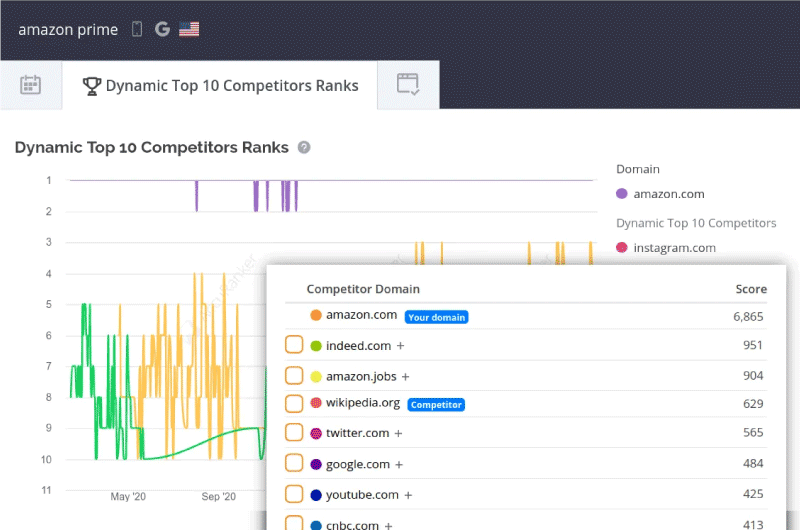Click indeed.com domain name
The width and height of the screenshot is (800, 530).
point(359,346)
